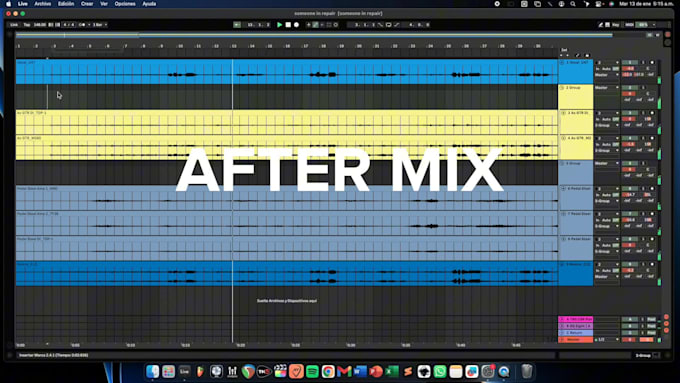Click the MIDI overdub plus icon
This screenshot has height=383, width=680.
309,25
